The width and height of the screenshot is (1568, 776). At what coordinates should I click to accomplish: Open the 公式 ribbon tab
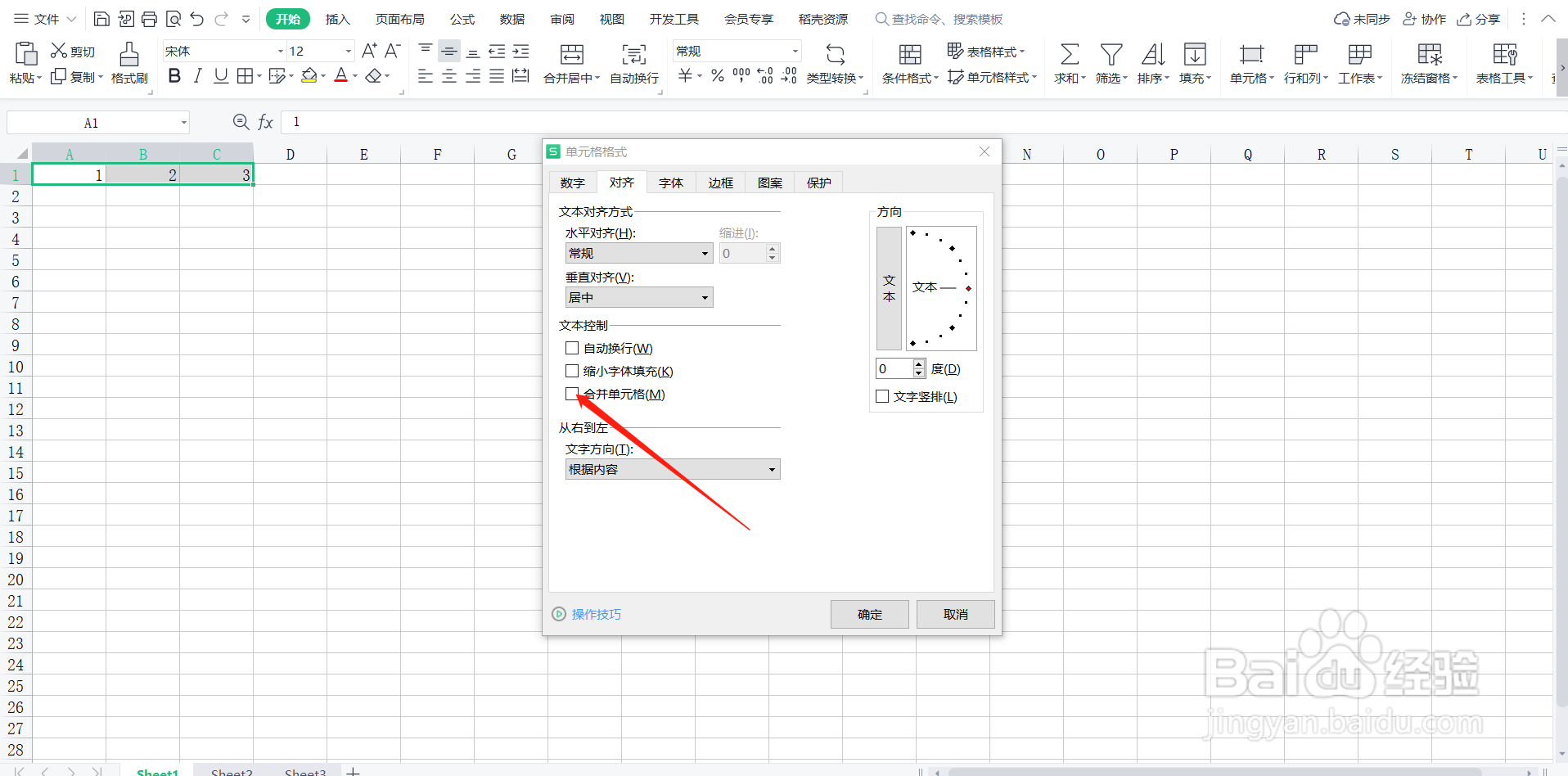462,19
